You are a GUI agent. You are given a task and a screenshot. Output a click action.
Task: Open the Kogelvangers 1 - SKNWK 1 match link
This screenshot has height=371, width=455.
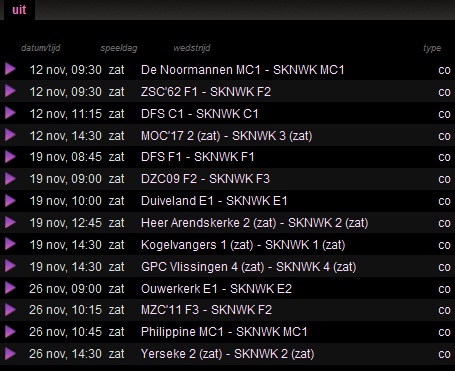243,245
